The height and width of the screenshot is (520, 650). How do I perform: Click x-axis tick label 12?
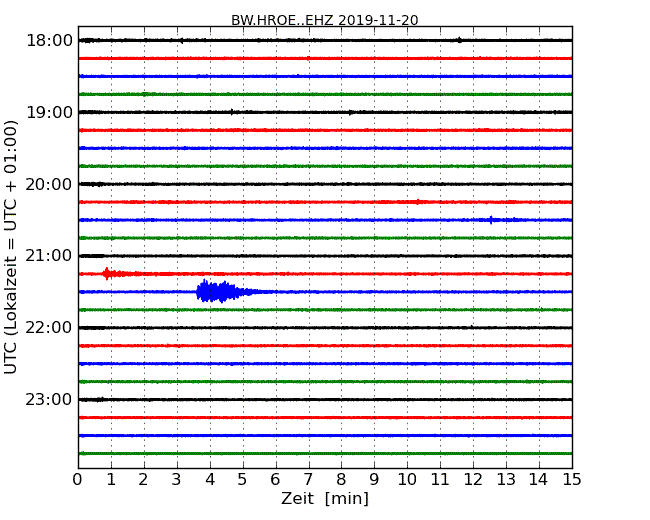(473, 479)
